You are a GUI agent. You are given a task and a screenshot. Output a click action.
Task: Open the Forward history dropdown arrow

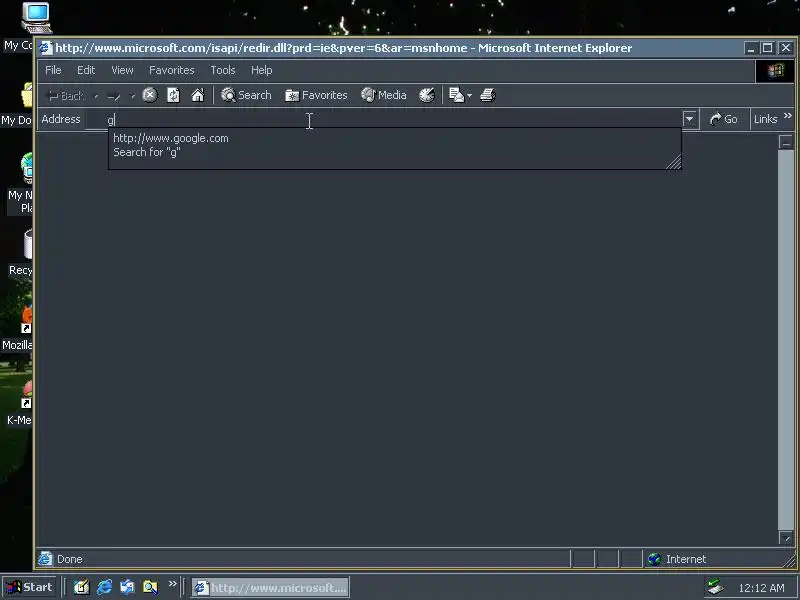(x=132, y=95)
